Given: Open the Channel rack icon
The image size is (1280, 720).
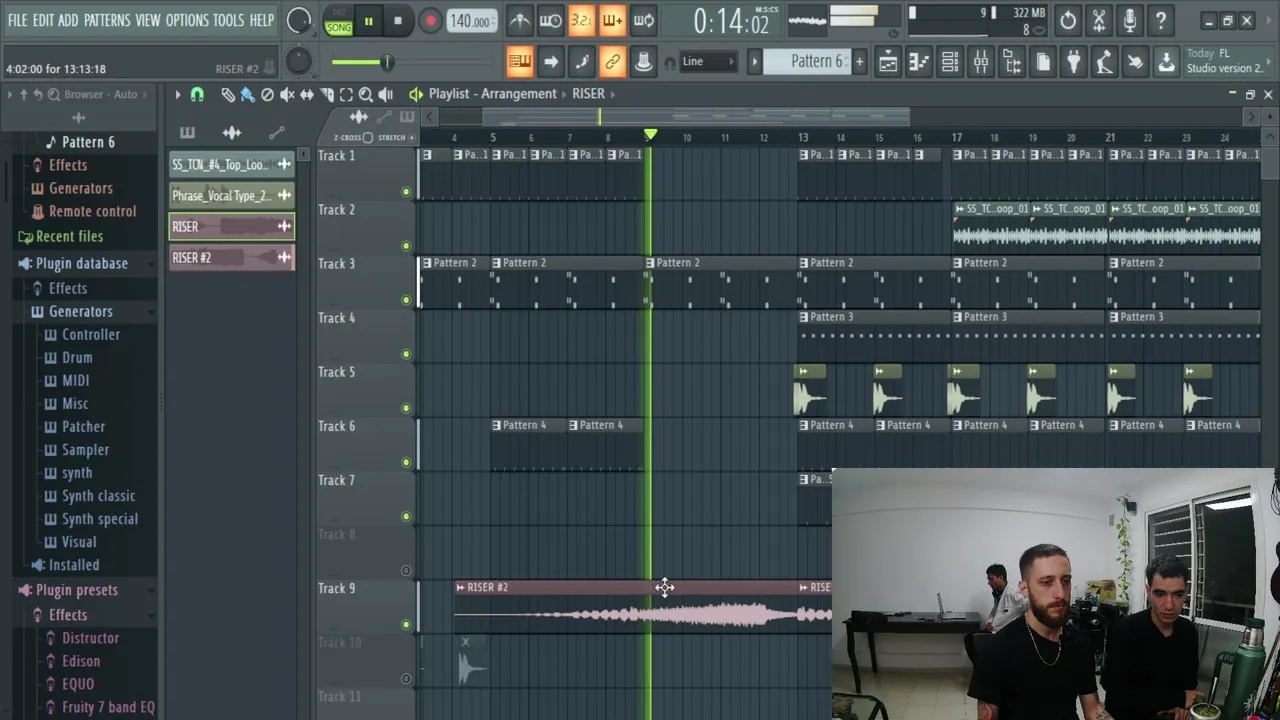Looking at the screenshot, I should 950,62.
